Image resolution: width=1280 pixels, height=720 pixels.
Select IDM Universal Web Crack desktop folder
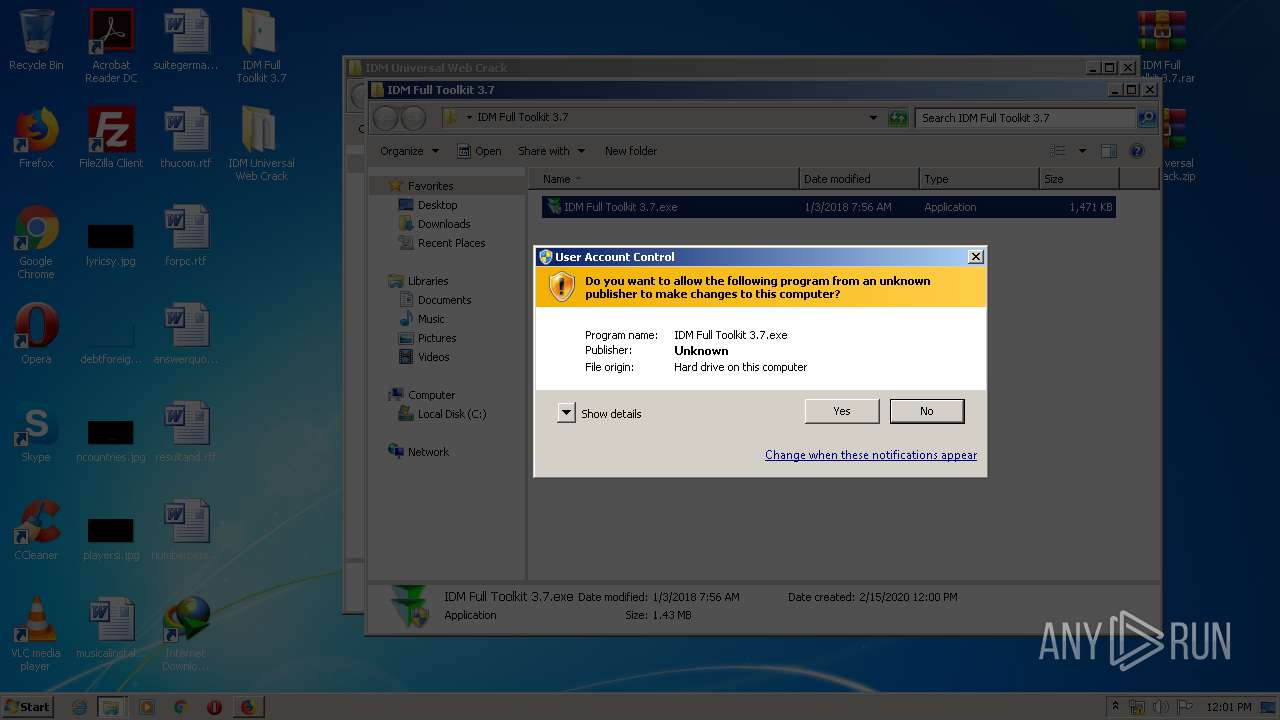tap(261, 144)
